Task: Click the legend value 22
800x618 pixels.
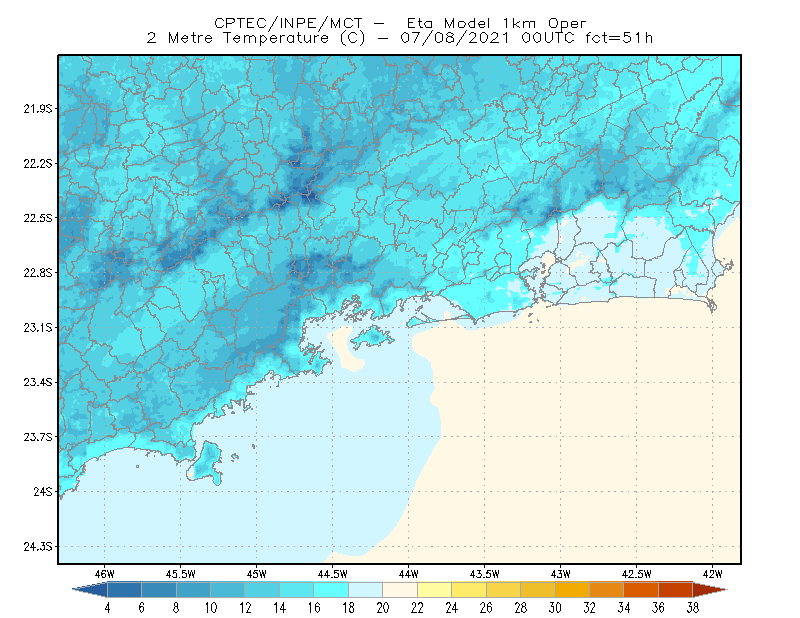Action: [417, 608]
